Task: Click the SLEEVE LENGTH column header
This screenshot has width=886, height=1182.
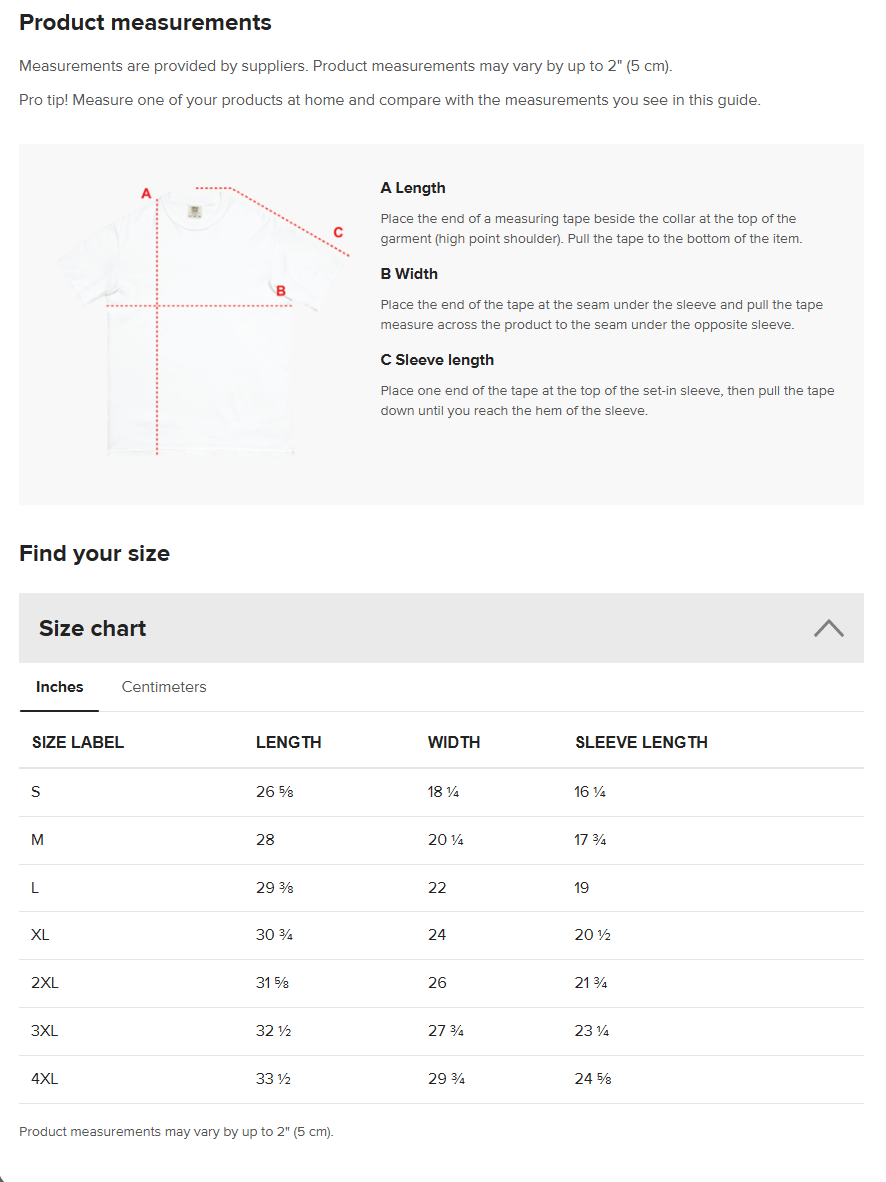Action: (x=641, y=742)
